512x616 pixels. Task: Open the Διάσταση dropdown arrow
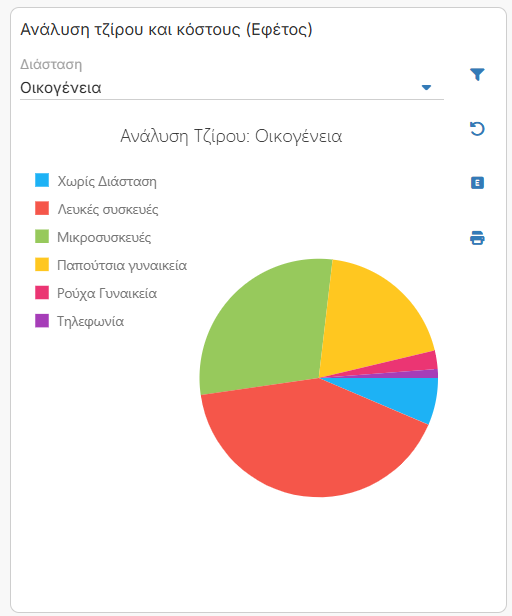pyautogui.click(x=426, y=87)
